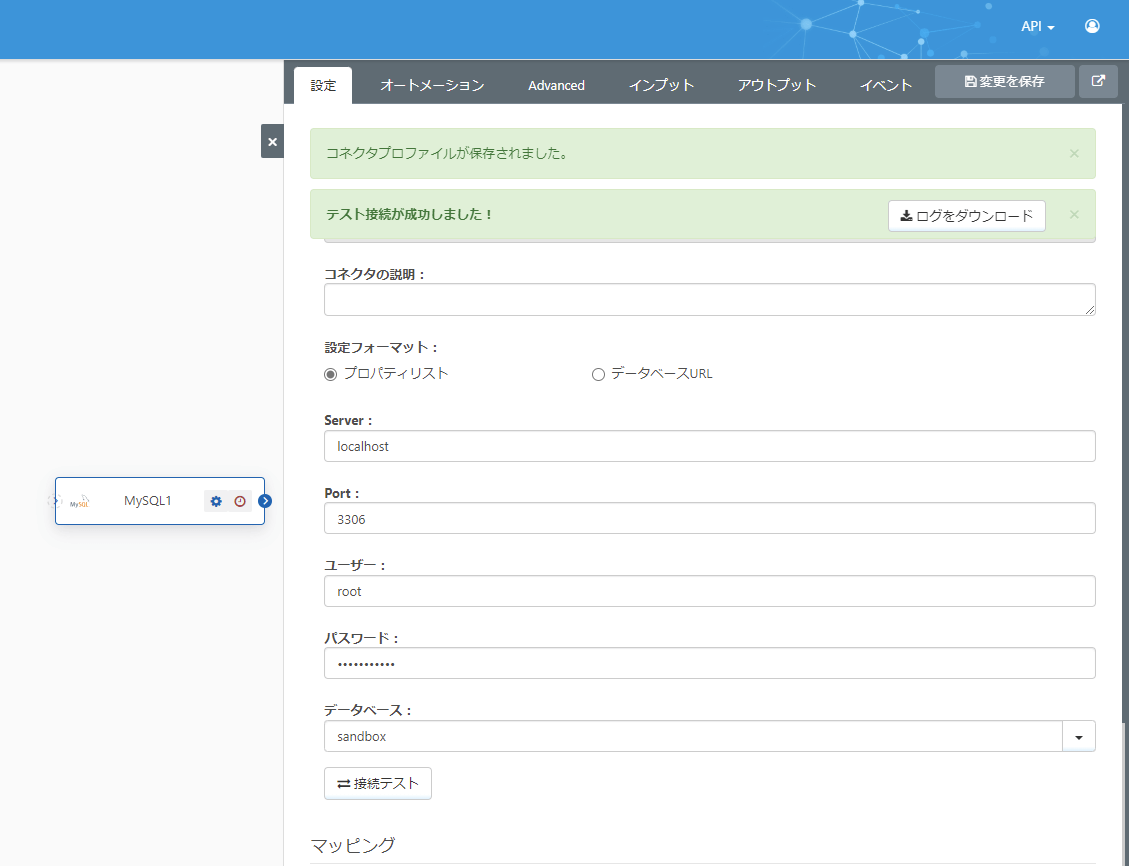This screenshot has width=1129, height=866.
Task: Click into the Server input field
Action: (x=709, y=446)
